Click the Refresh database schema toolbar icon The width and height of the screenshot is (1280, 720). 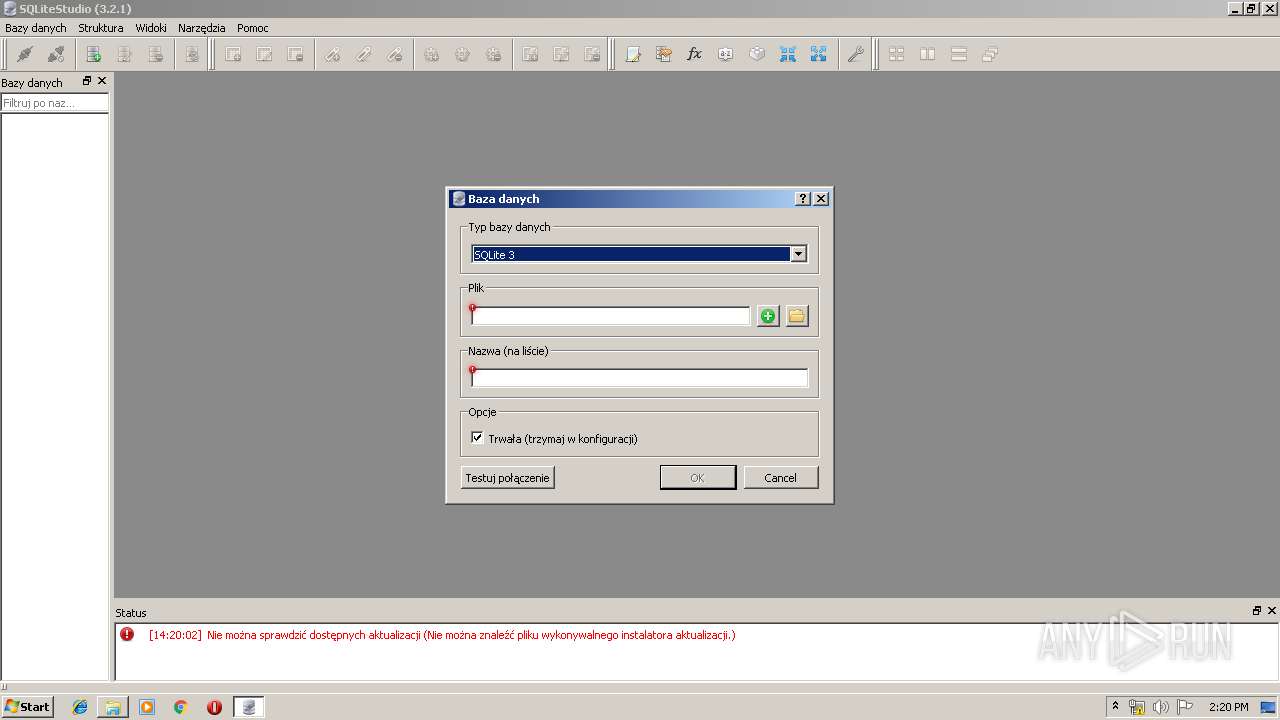point(191,55)
